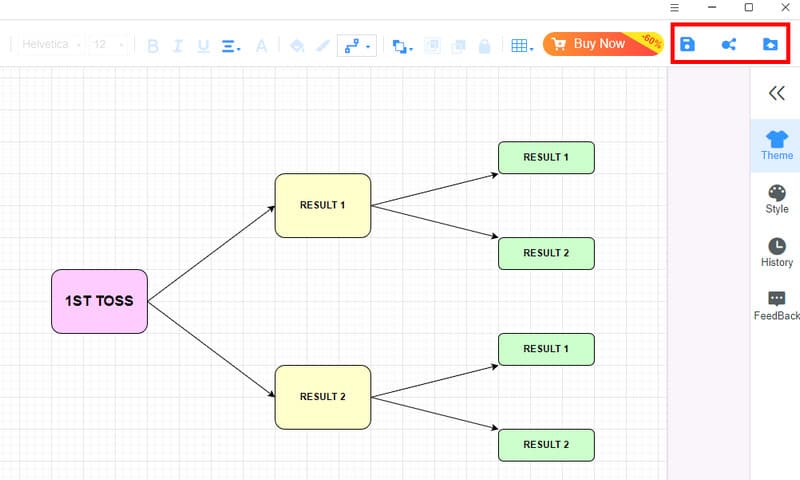Viewport: 800px width, 480px height.
Task: Open the hamburger menu in title bar
Action: pos(674,8)
